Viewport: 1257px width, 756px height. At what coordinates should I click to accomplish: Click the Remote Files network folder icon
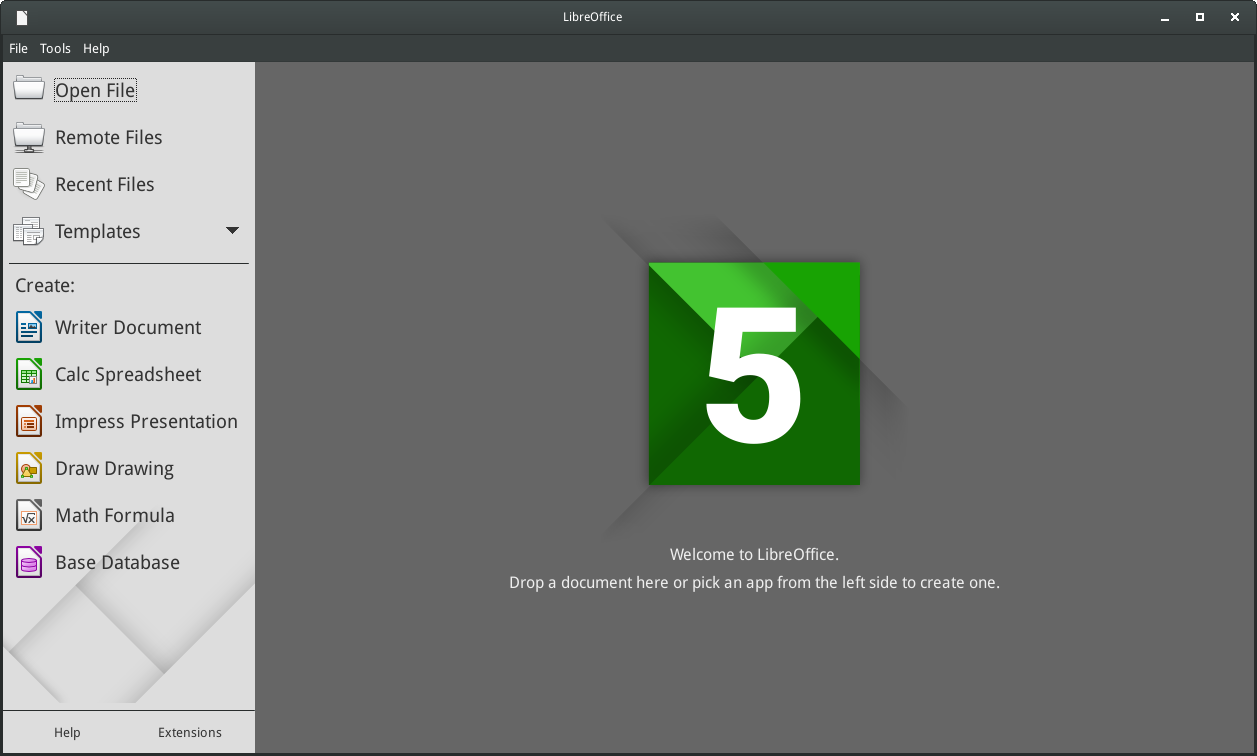coord(29,137)
